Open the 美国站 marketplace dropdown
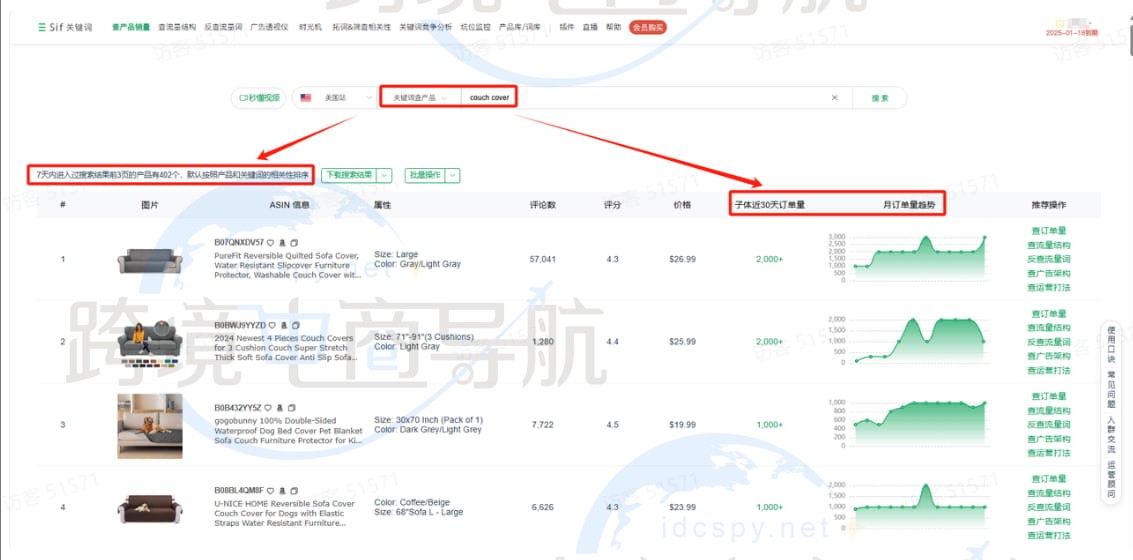Image resolution: width=1133 pixels, height=560 pixels. [x=334, y=98]
